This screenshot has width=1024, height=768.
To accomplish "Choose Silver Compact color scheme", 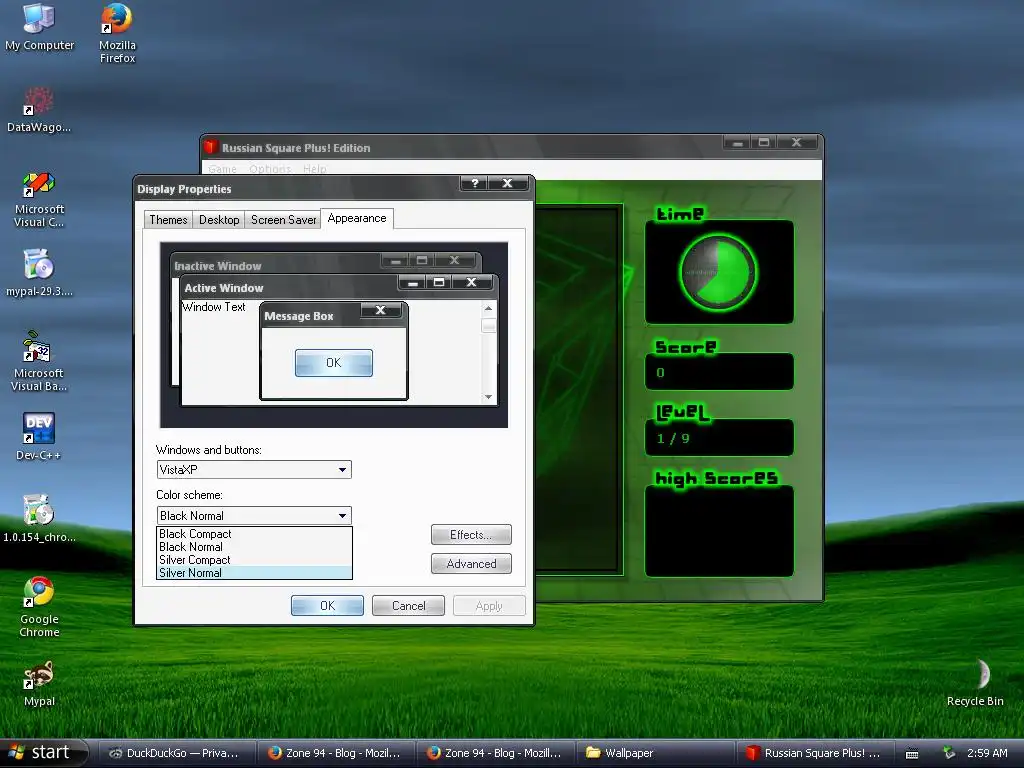I will click(254, 560).
